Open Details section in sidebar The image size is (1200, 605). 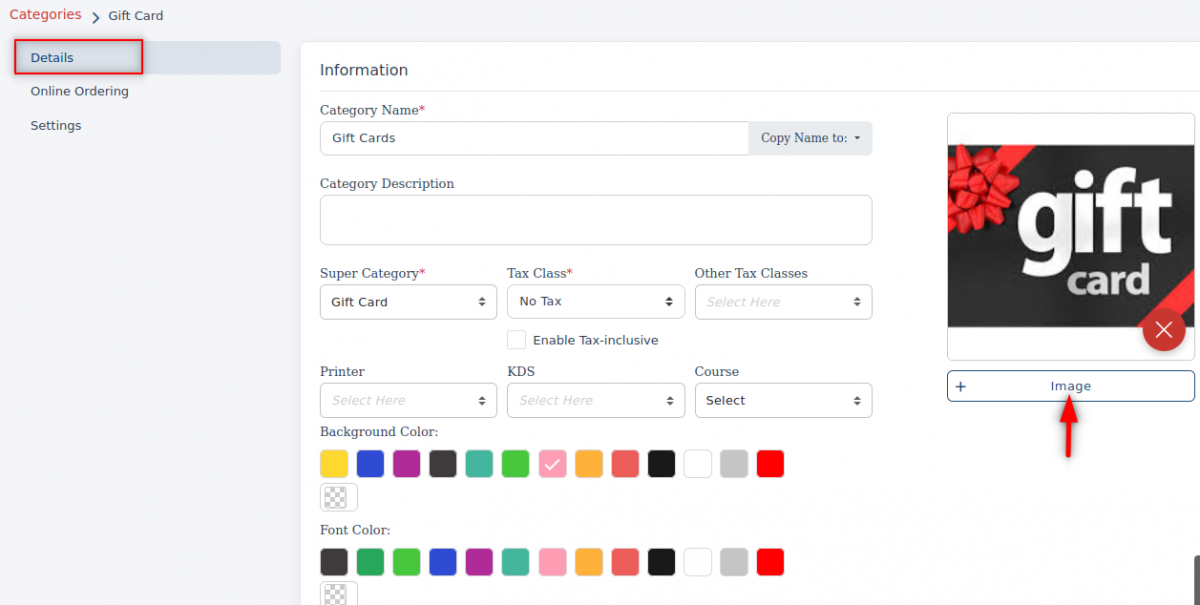pyautogui.click(x=52, y=58)
